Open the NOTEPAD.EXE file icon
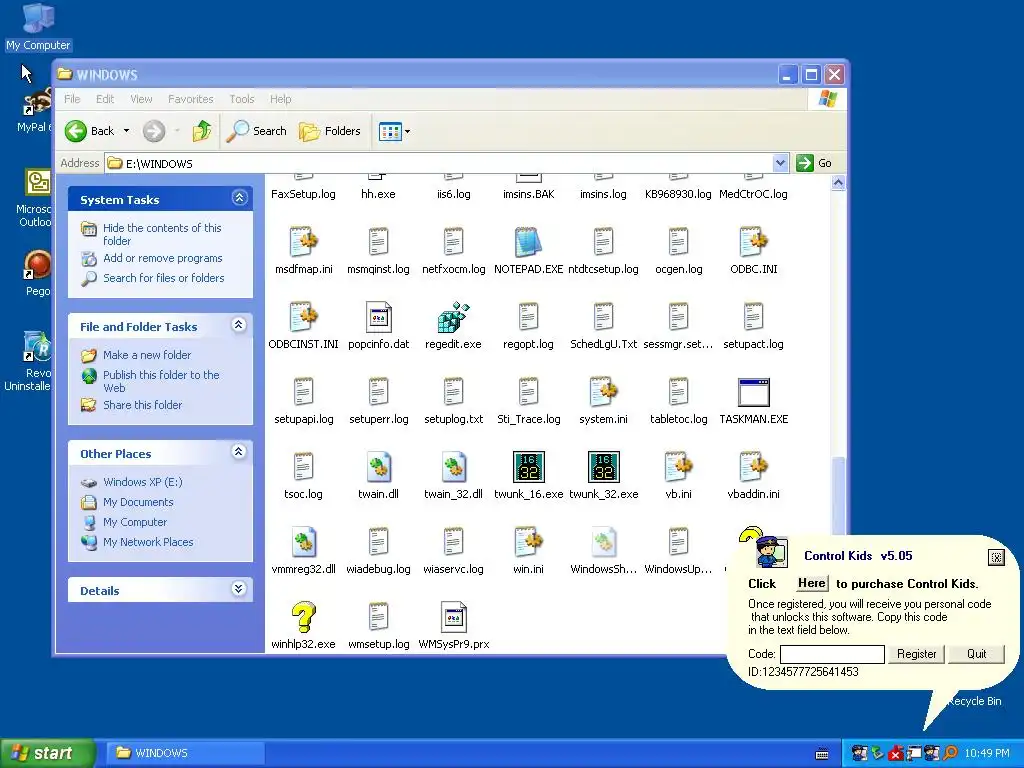The width and height of the screenshot is (1024, 768). [528, 242]
